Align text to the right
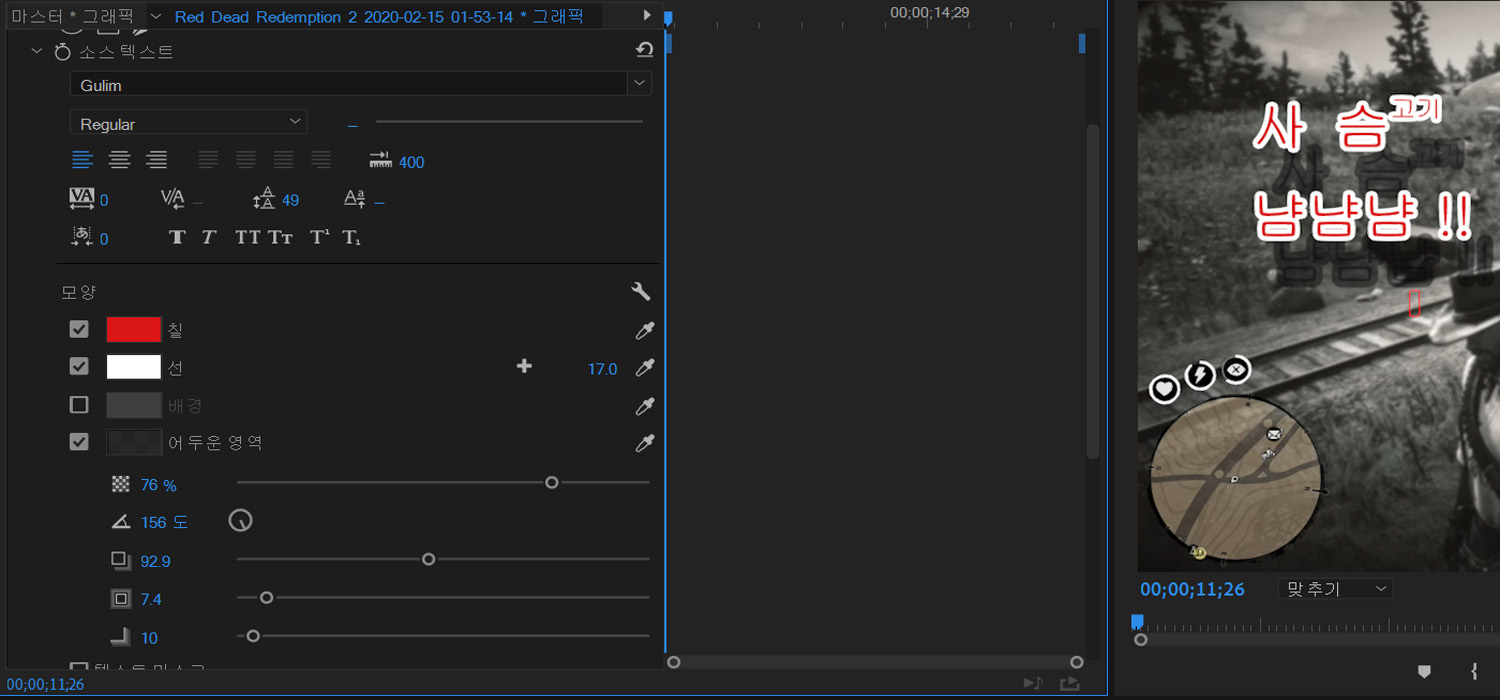This screenshot has height=700, width=1500. (x=157, y=160)
